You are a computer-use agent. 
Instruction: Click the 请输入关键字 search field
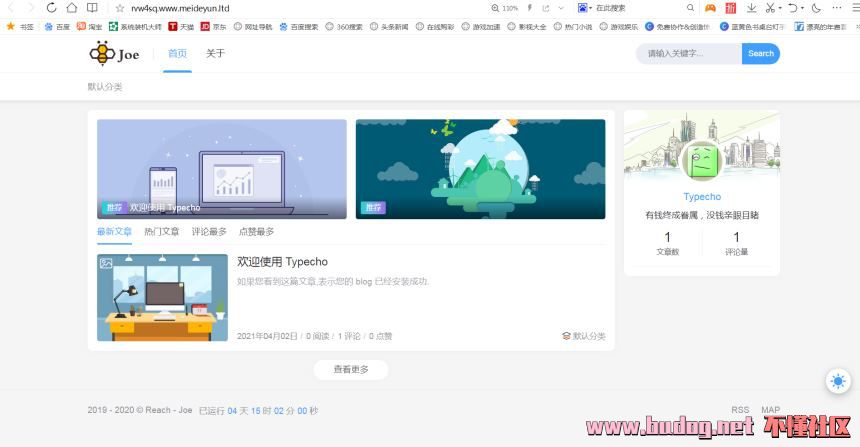point(689,54)
